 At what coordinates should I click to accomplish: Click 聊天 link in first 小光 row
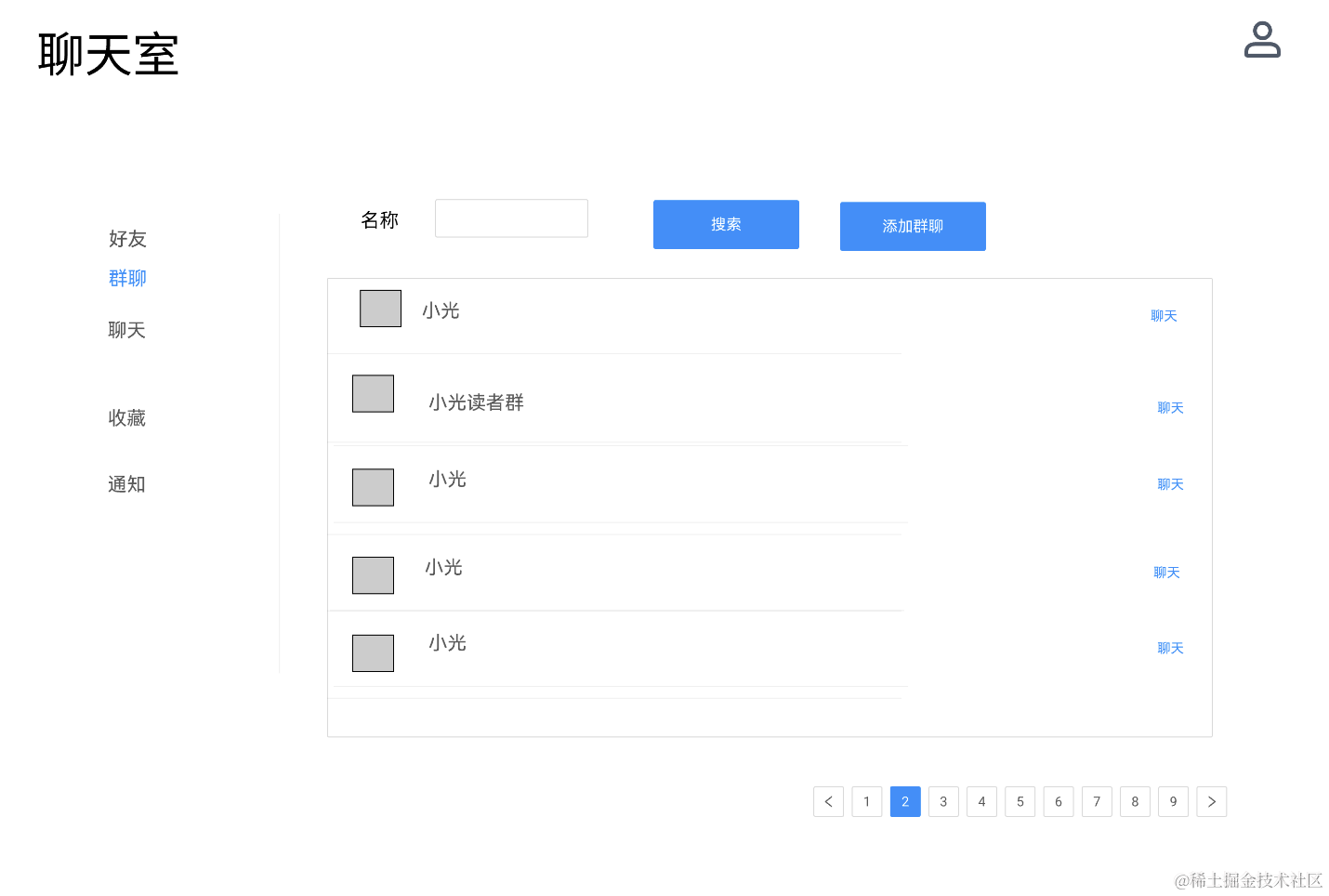click(1164, 316)
